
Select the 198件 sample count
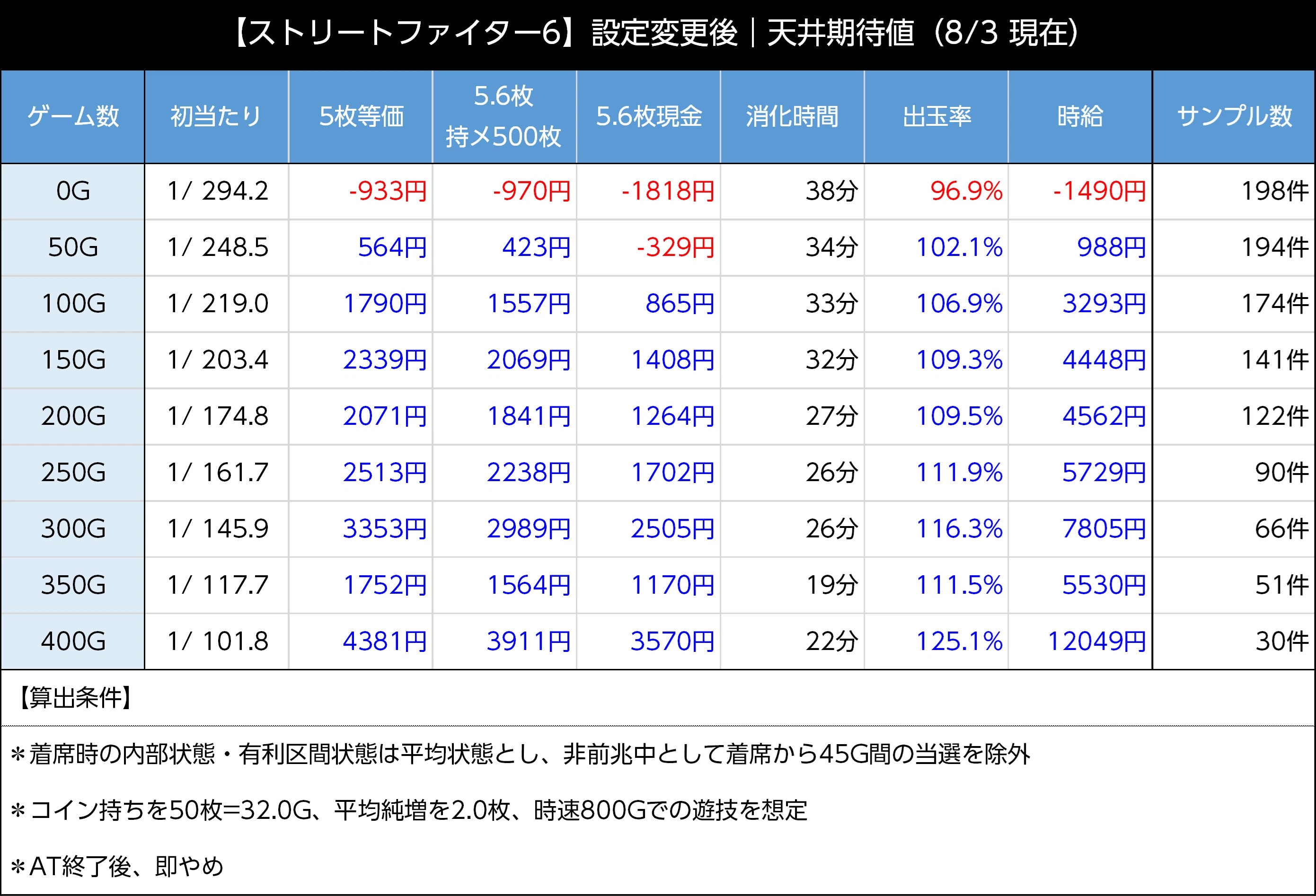point(1275,191)
